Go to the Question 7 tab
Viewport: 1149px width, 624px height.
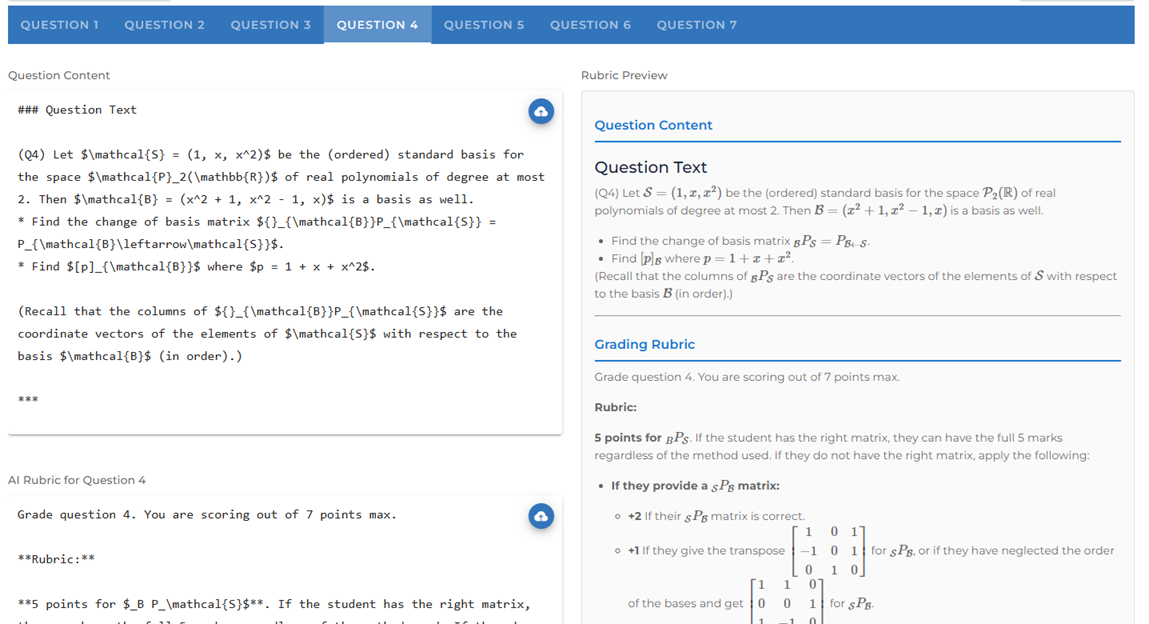(696, 25)
